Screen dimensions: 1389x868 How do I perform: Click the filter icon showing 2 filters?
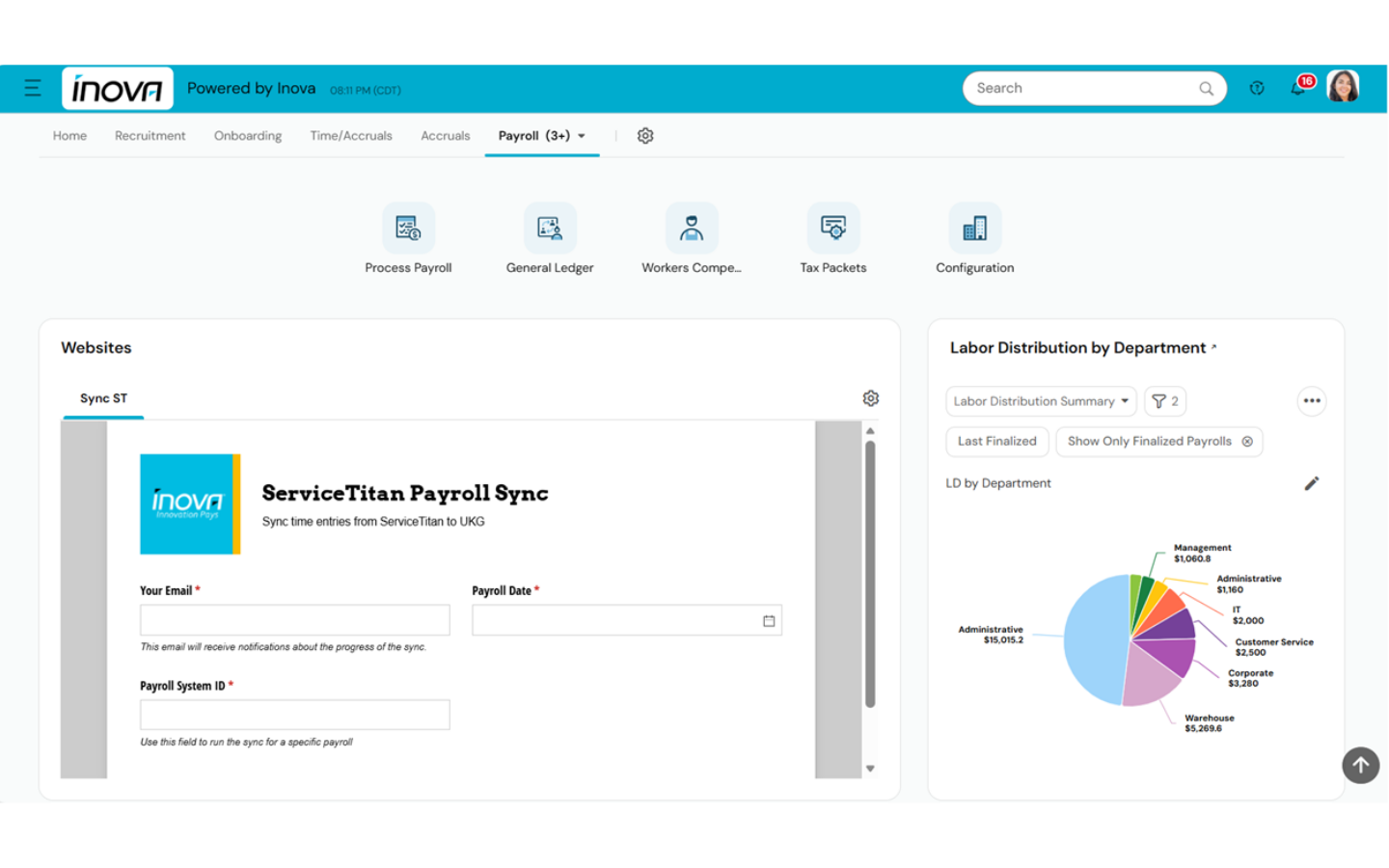[x=1165, y=401]
